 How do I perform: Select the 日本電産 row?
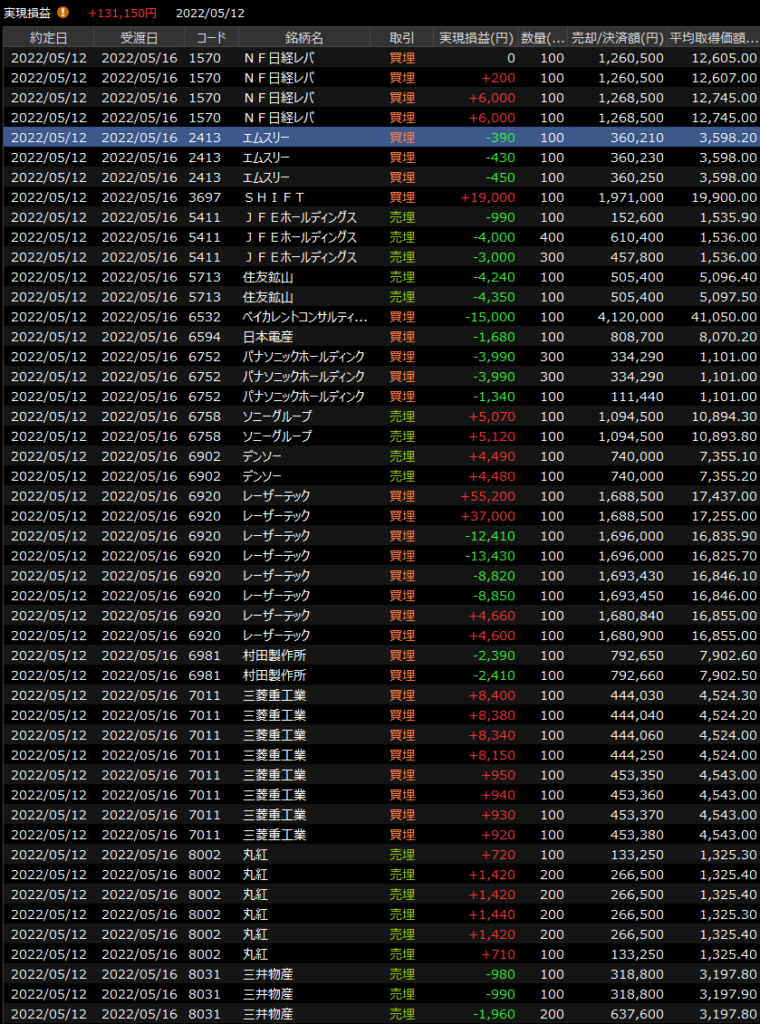(x=380, y=337)
